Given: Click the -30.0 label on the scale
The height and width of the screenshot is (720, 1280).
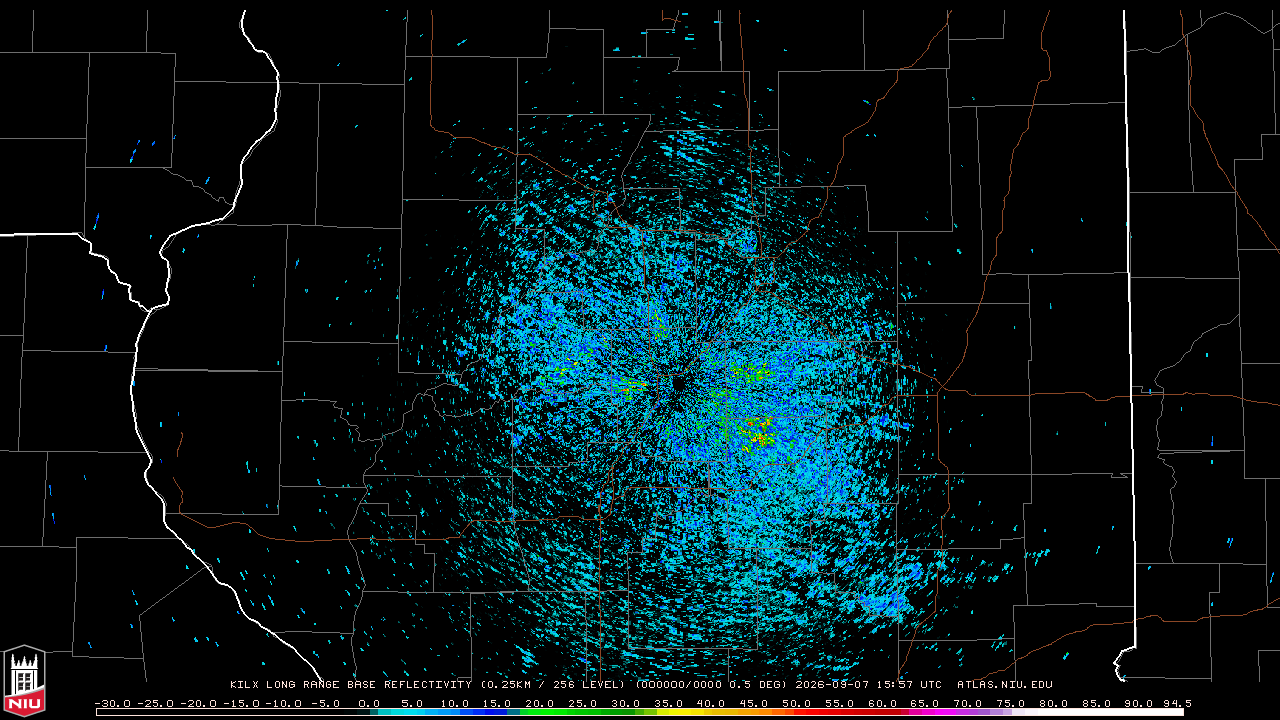Looking at the screenshot, I should (112, 703).
